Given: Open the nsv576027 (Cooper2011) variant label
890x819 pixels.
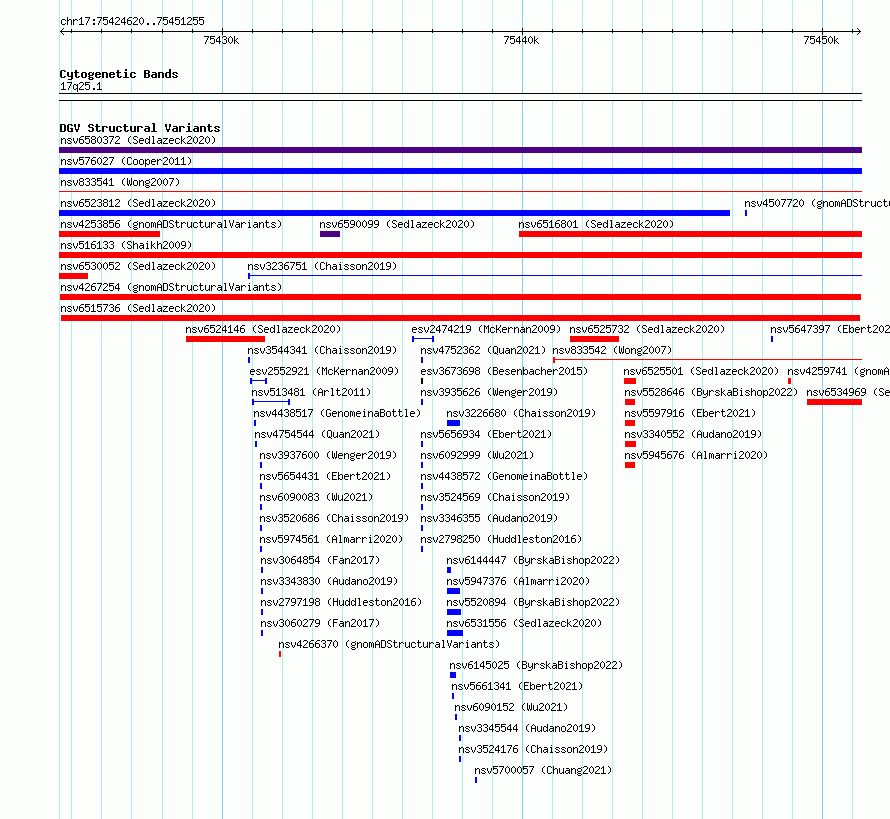Looking at the screenshot, I should point(126,161).
